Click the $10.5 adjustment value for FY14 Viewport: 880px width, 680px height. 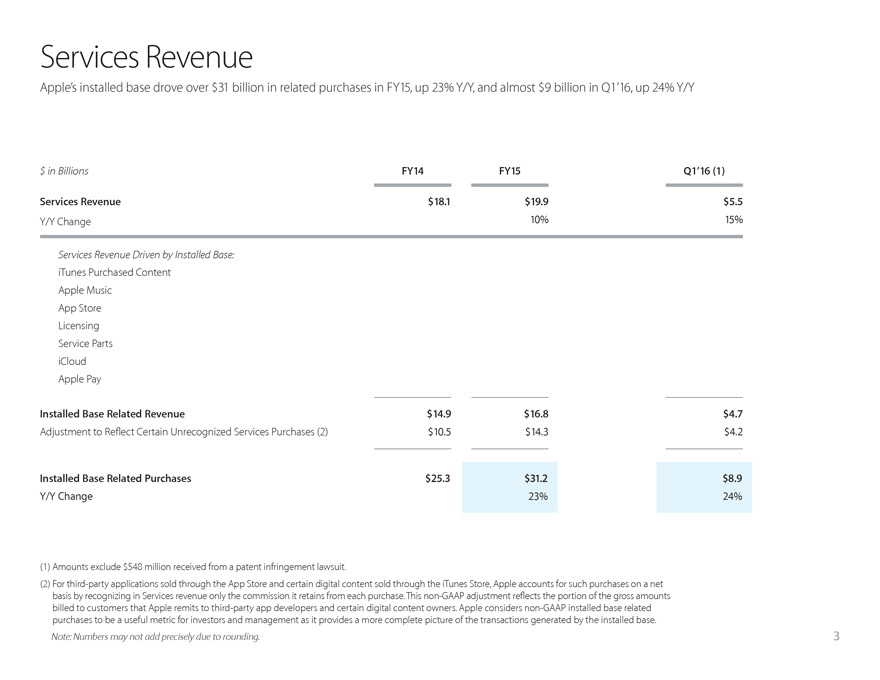point(438,432)
